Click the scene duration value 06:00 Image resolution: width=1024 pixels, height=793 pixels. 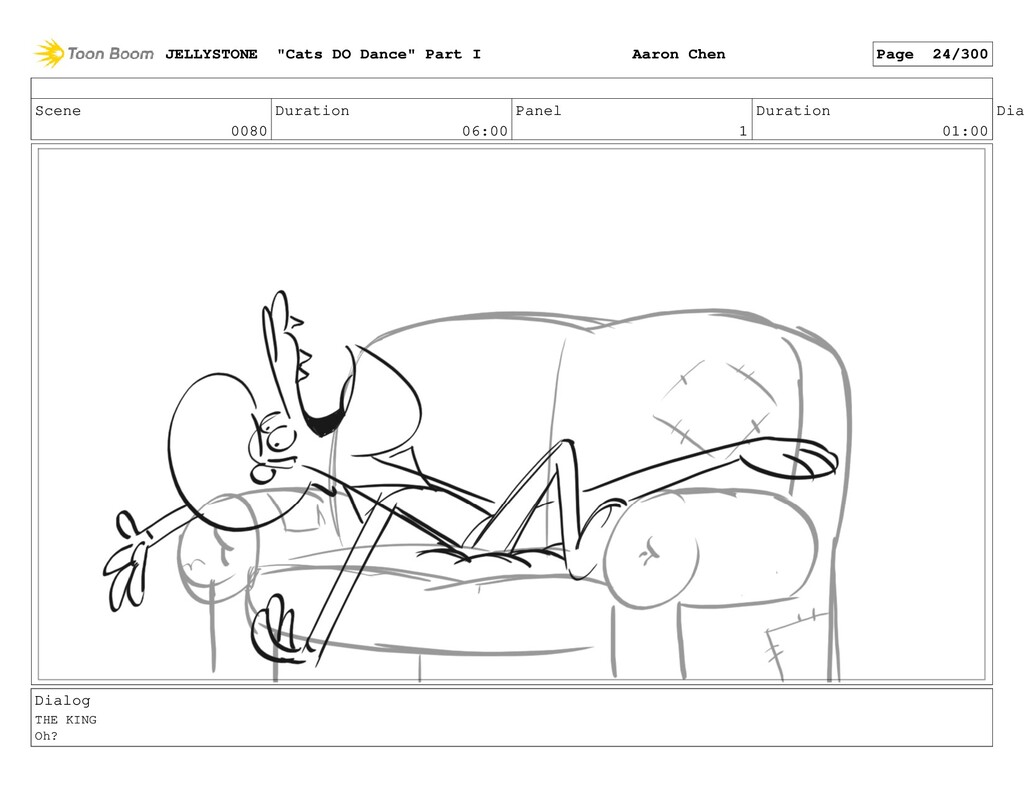(485, 131)
